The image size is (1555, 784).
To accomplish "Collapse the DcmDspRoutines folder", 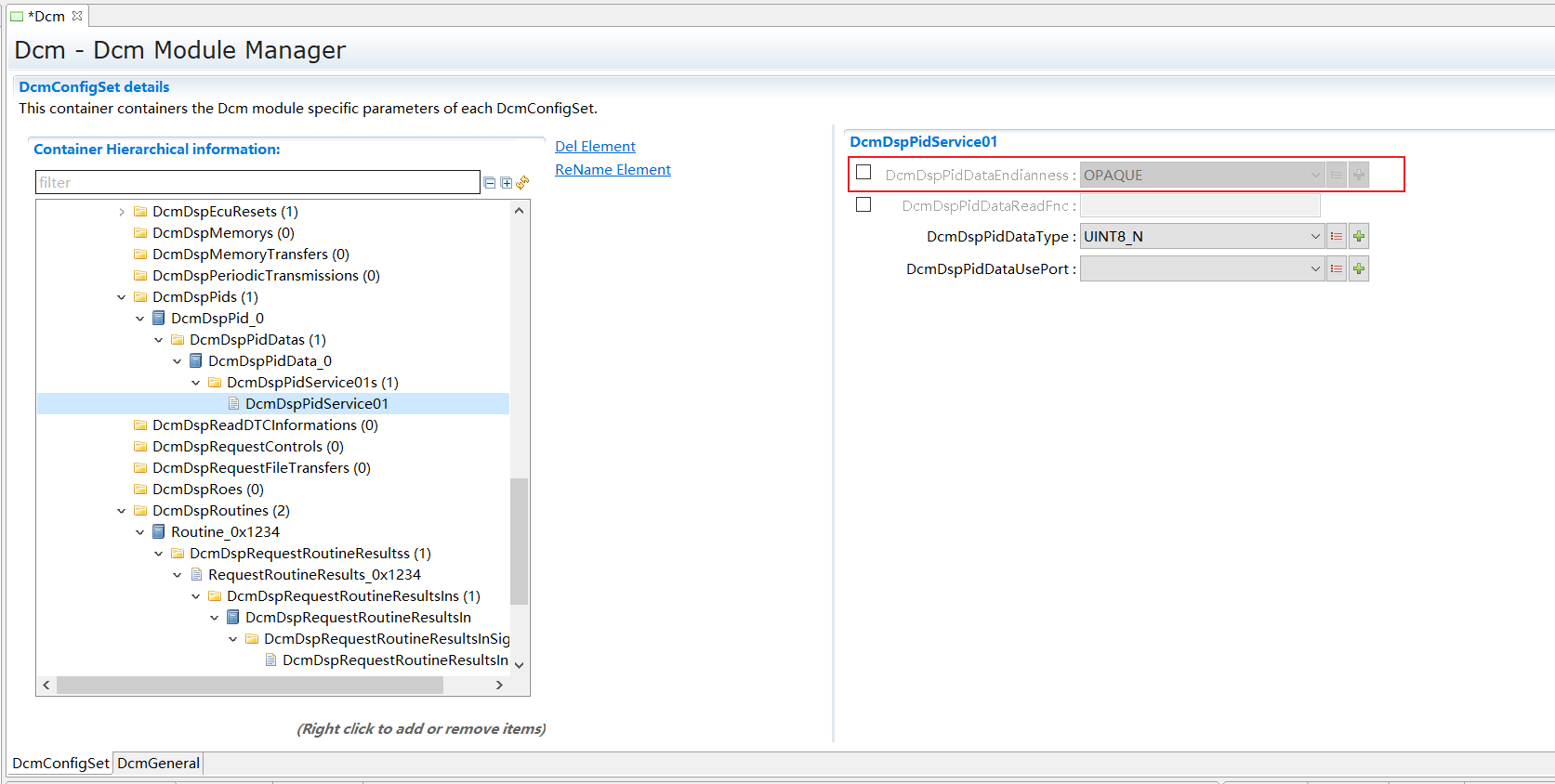I will click(122, 511).
